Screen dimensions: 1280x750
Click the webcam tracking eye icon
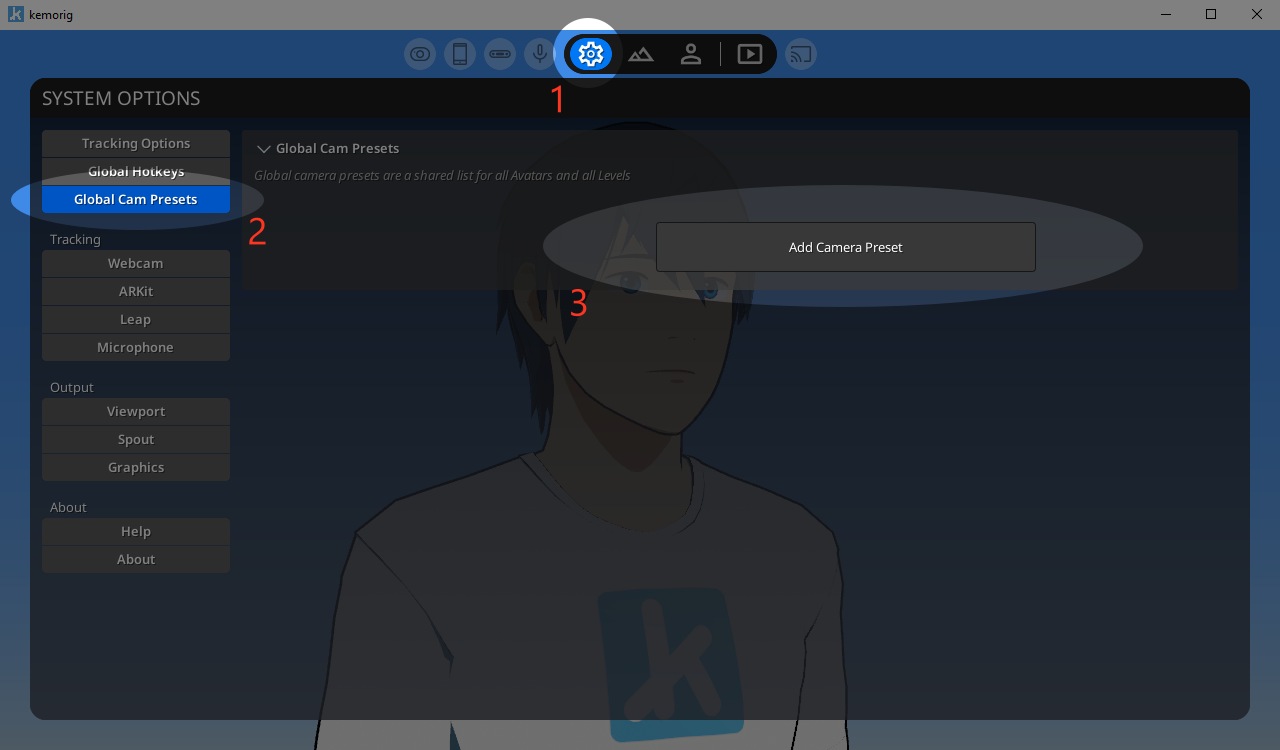tap(420, 54)
